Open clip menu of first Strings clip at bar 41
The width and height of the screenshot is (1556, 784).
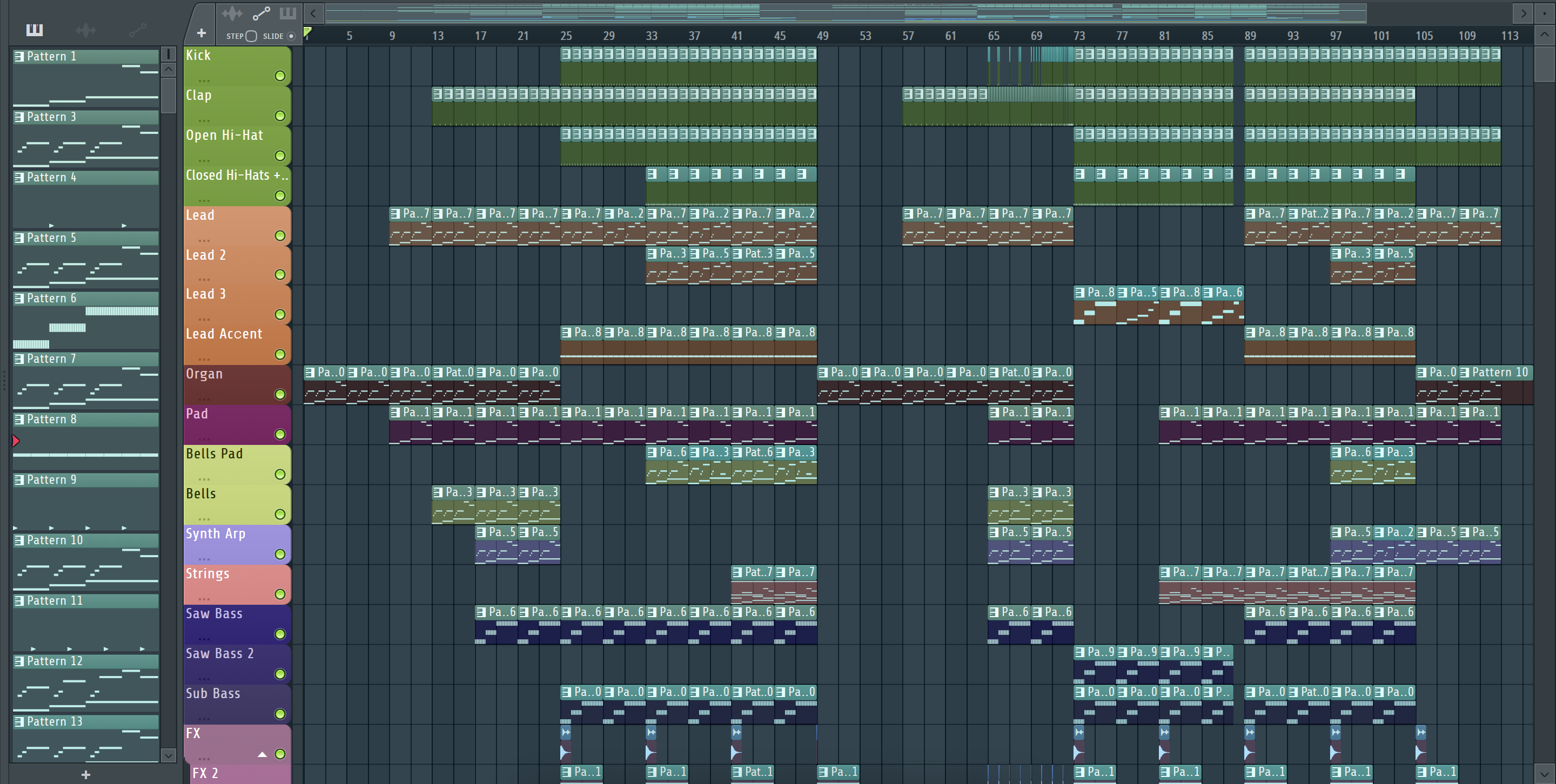[737, 572]
